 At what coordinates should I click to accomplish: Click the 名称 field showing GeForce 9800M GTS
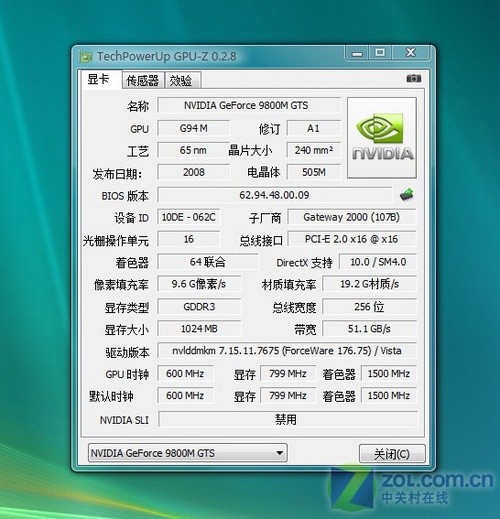pos(249,105)
